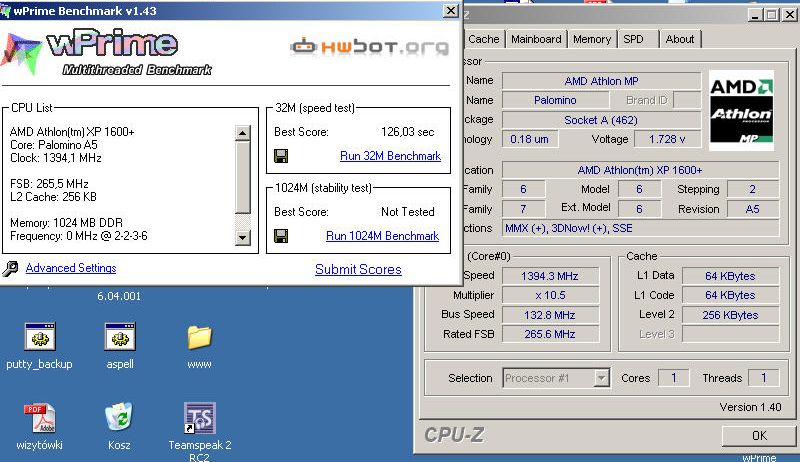Click the Stepping value 2

[753, 189]
